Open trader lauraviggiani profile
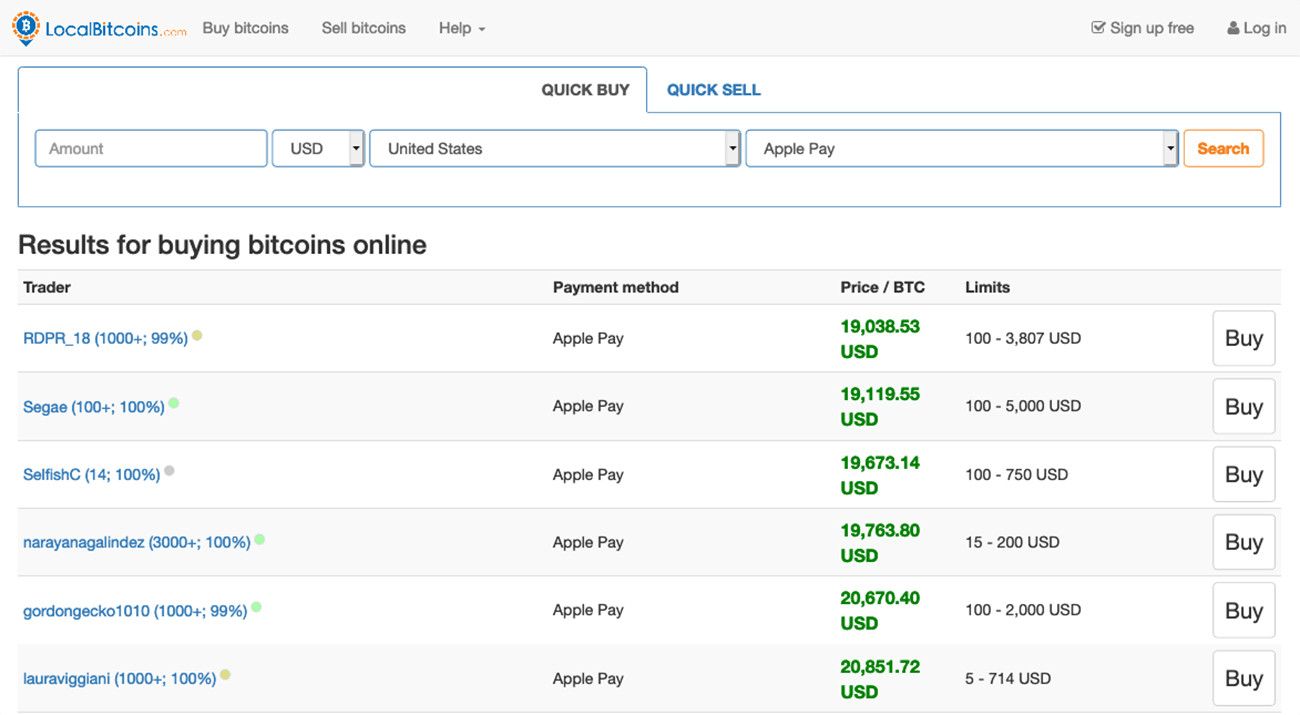Screen dimensions: 1300x715 [x=119, y=678]
